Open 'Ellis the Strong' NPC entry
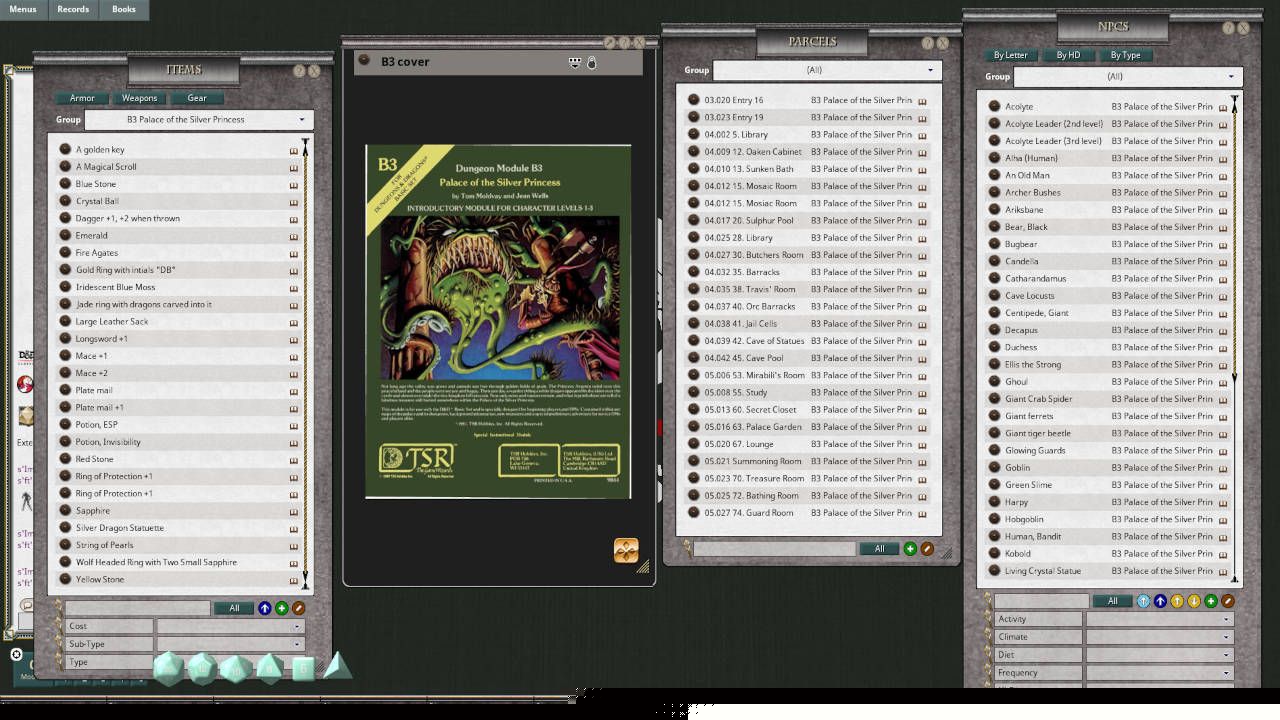The height and width of the screenshot is (720, 1280). click(1033, 364)
